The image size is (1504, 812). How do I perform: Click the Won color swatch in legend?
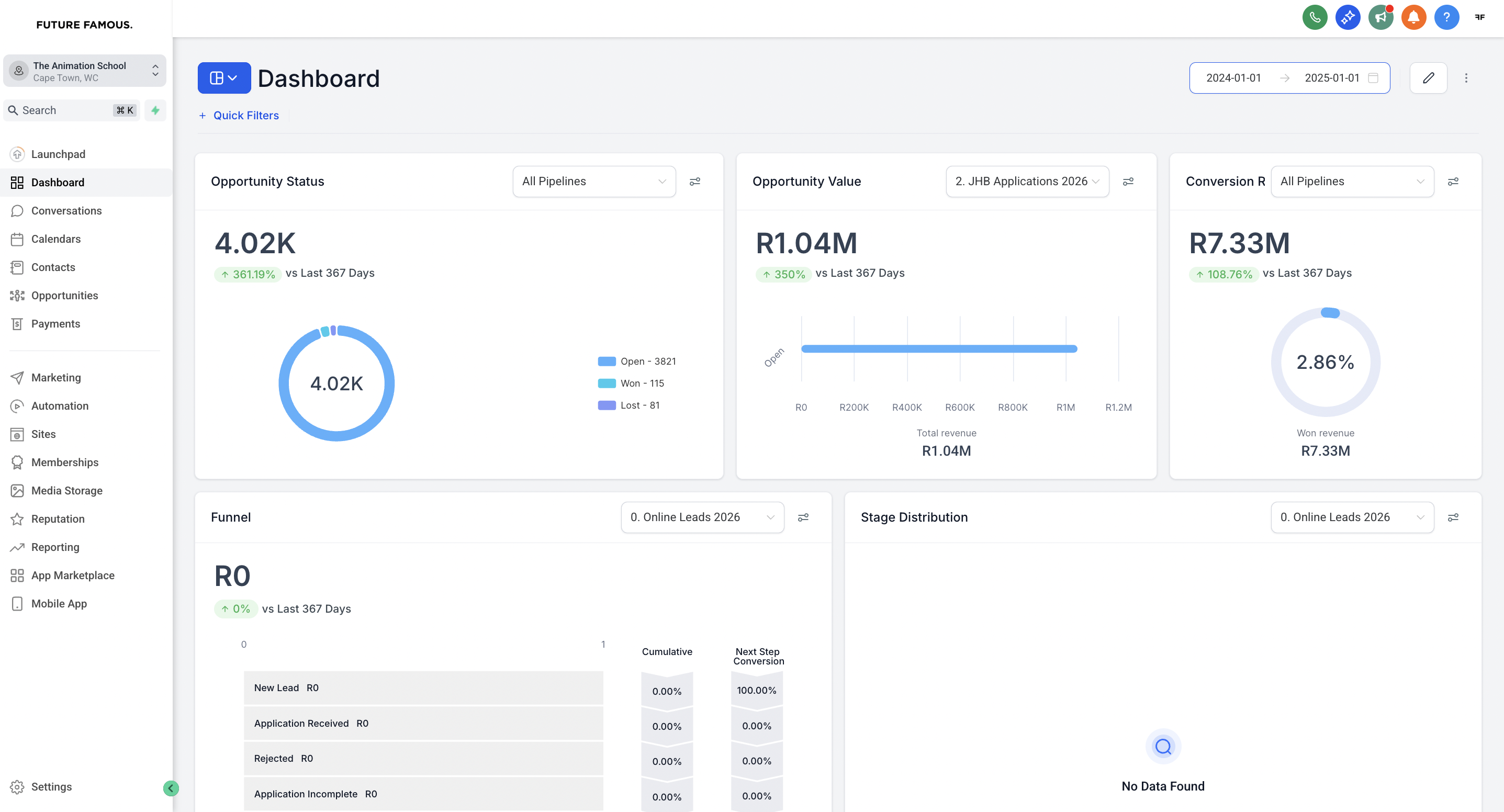pyautogui.click(x=607, y=384)
